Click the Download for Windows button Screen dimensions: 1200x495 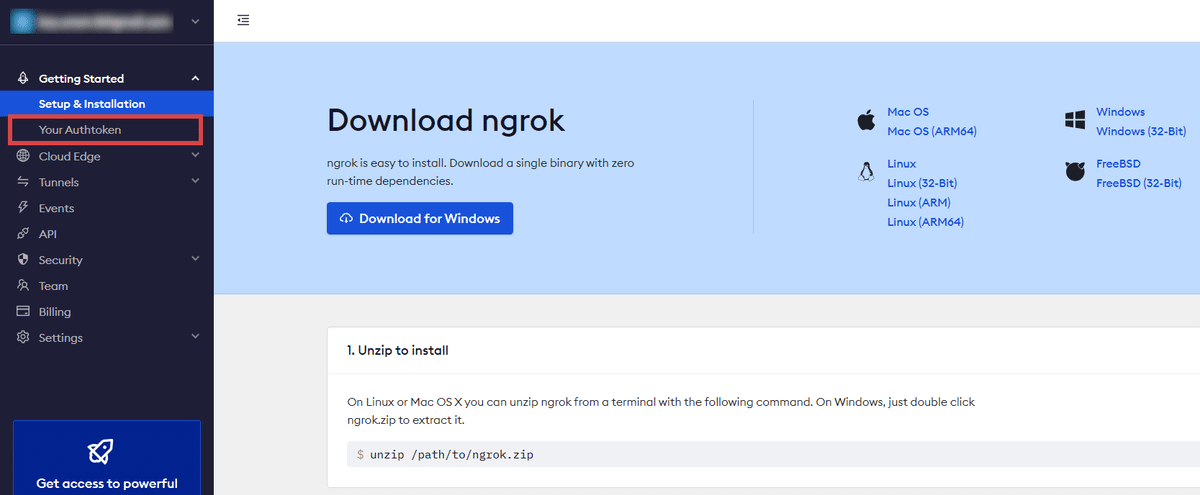[x=420, y=218]
